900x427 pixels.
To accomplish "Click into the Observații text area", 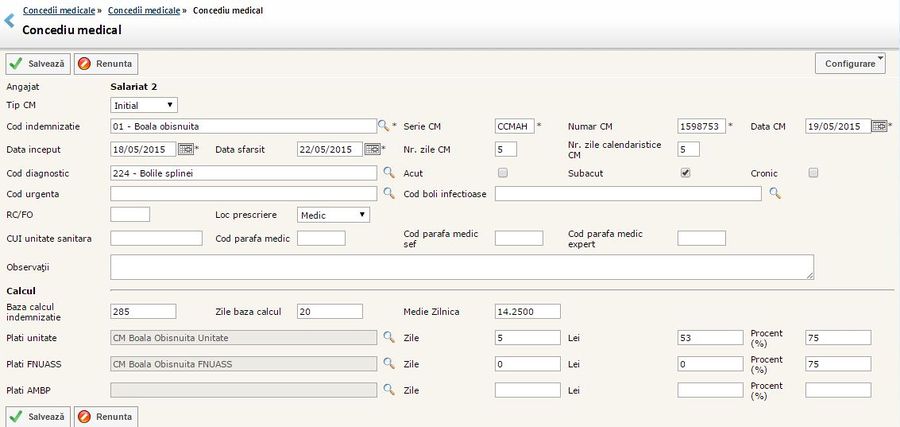I will point(461,267).
